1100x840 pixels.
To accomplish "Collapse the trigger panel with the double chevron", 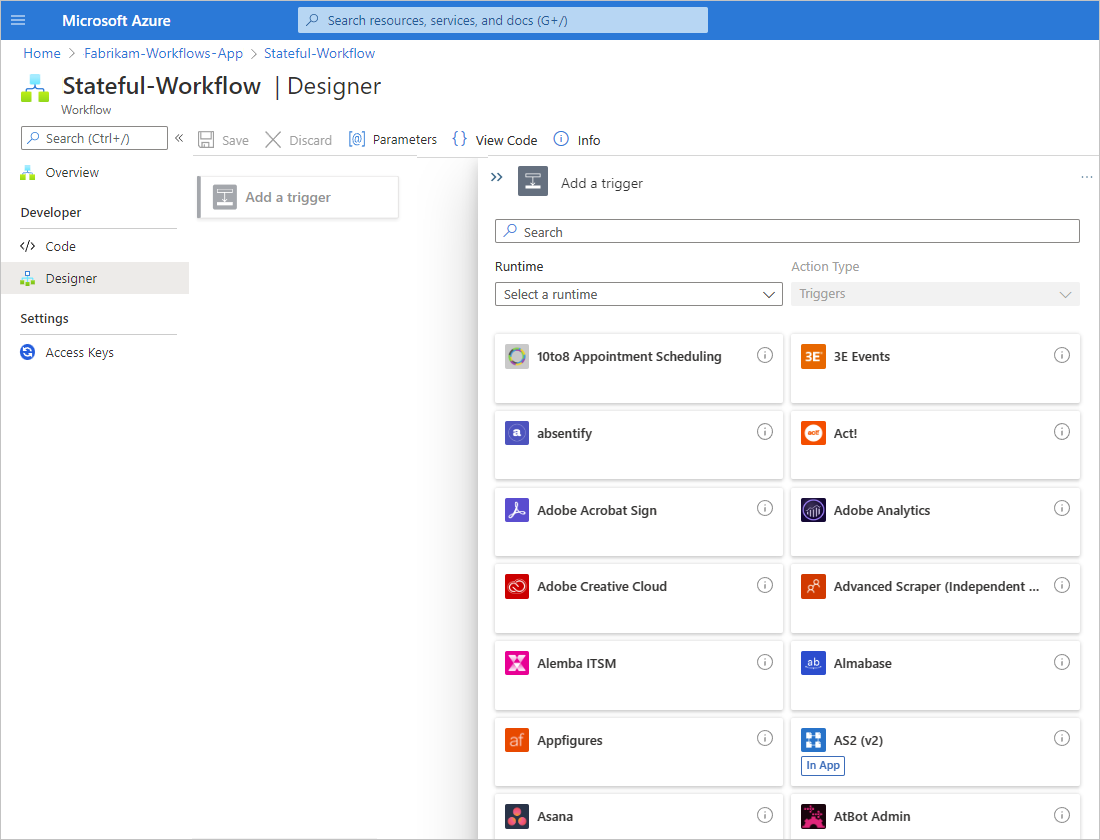I will click(x=497, y=177).
